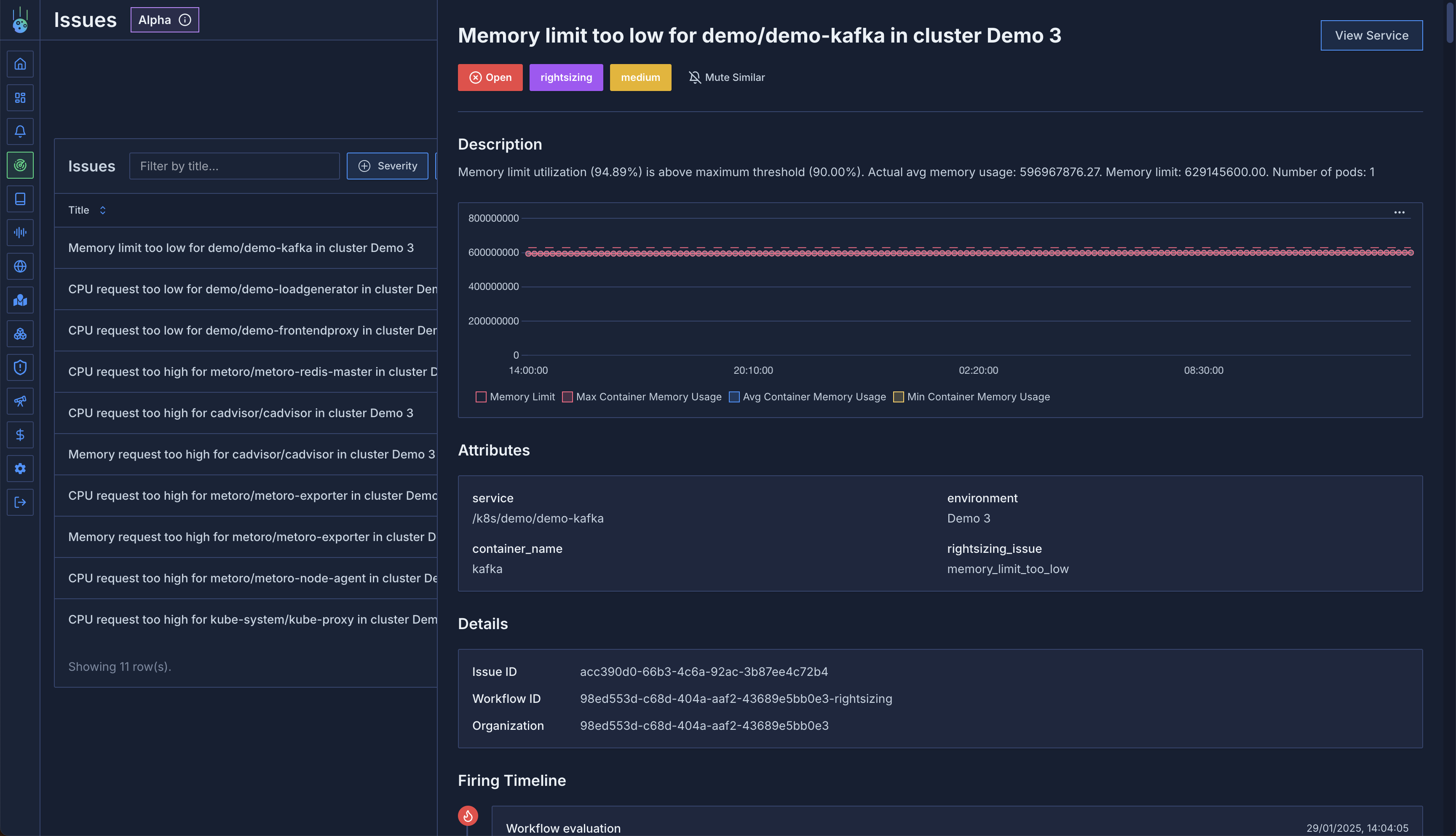Click the Alpha info icon
This screenshot has width=1456, height=836.
pos(185,20)
